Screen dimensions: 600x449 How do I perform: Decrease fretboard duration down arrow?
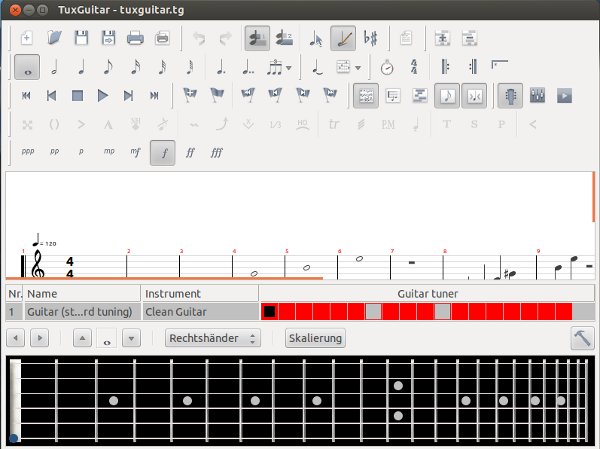click(x=131, y=338)
